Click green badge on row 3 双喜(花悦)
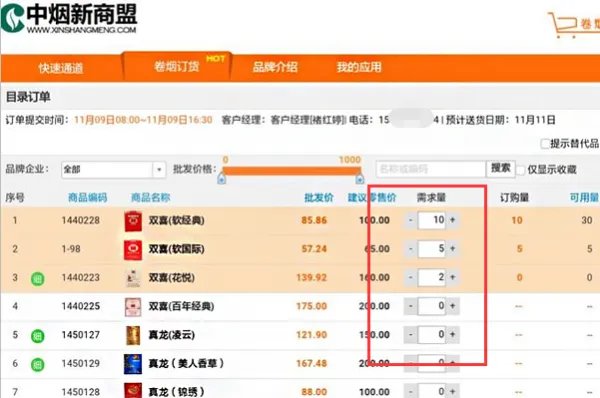Image resolution: width=600 pixels, height=398 pixels. [x=38, y=278]
